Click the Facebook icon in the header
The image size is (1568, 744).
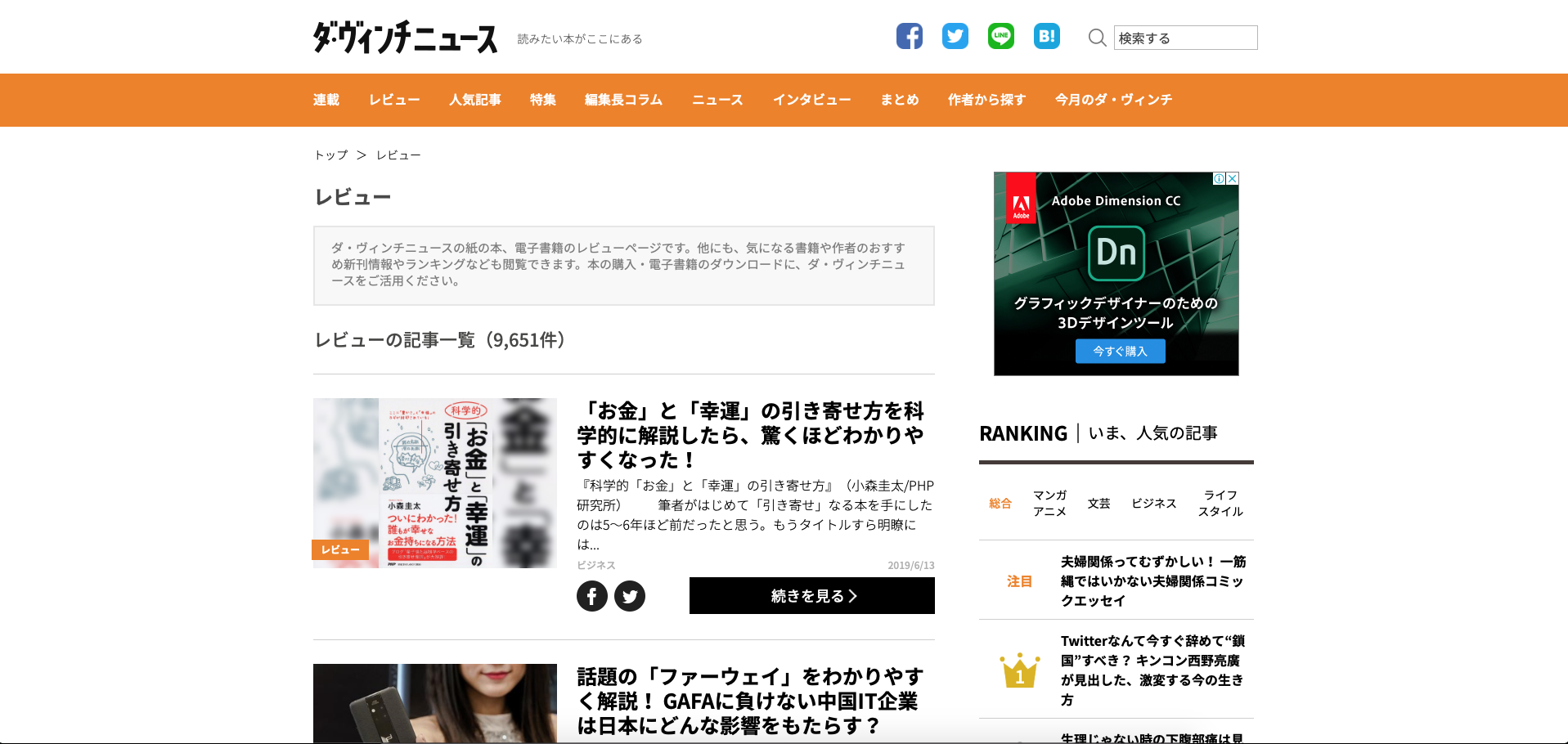(x=909, y=36)
